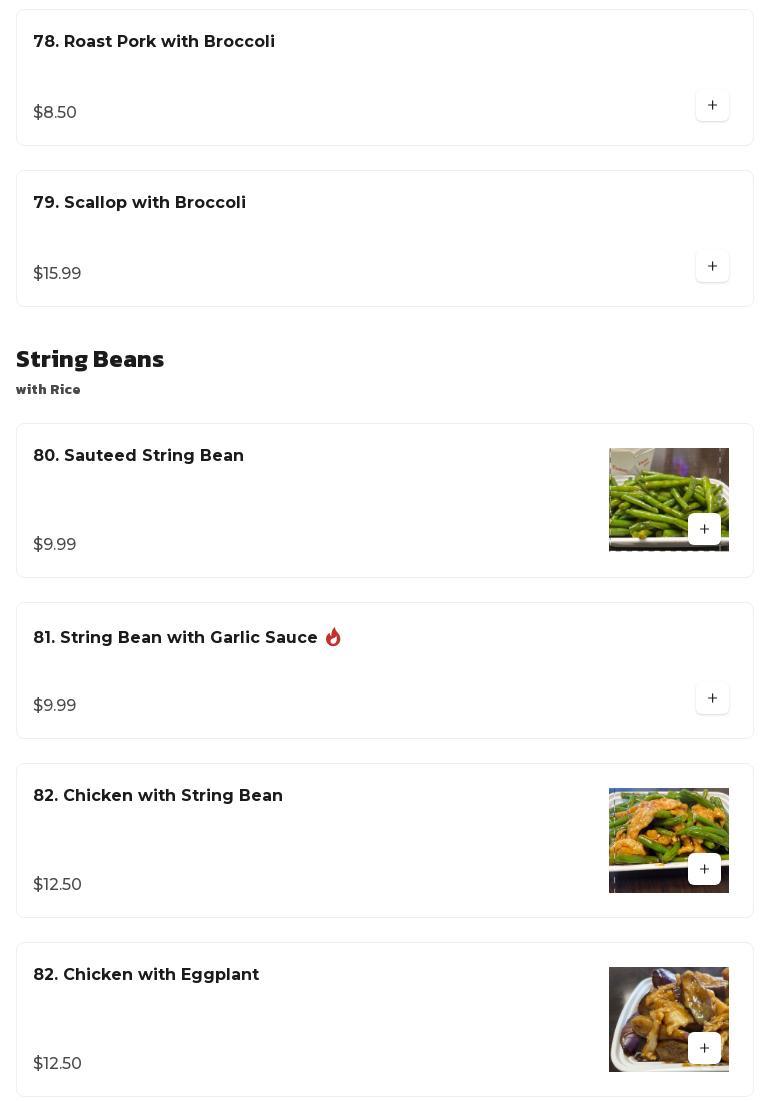Viewport: 770px width, 1101px height.
Task: Add Roast Pork with Broccoli to order
Action: point(712,105)
